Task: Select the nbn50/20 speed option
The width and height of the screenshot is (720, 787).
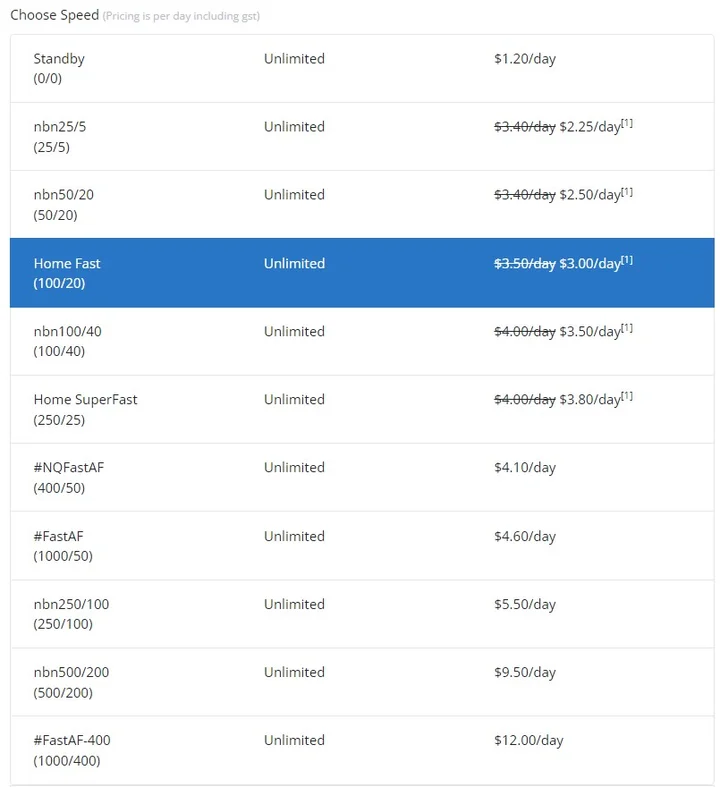Action: point(362,205)
